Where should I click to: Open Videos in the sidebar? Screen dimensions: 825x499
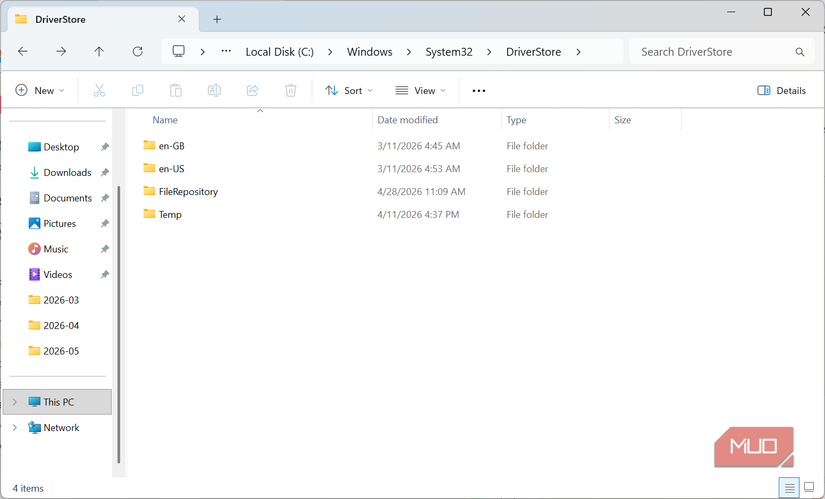[58, 275]
